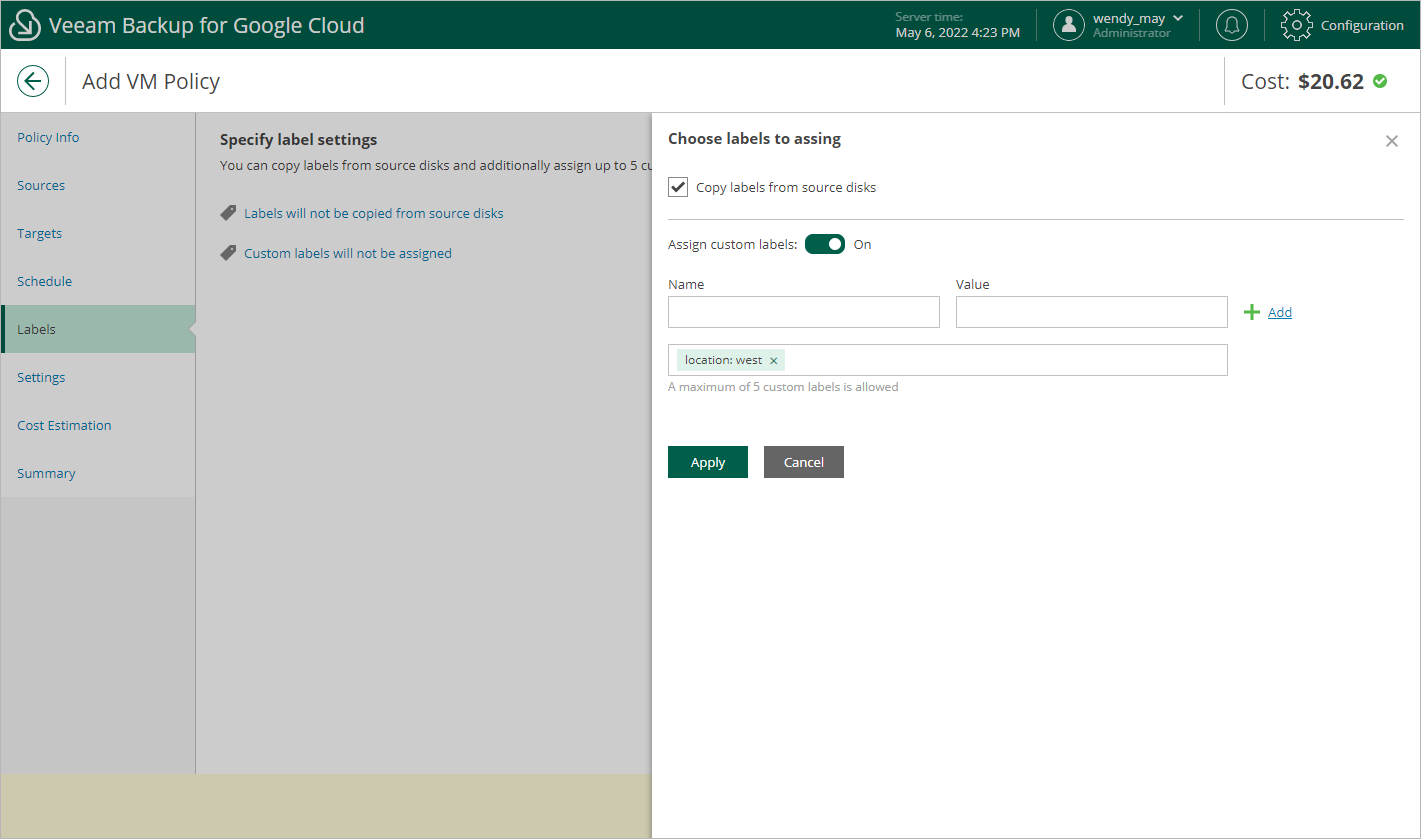Click the Value input field
Screen dimensions: 1421x839
coord(1092,312)
